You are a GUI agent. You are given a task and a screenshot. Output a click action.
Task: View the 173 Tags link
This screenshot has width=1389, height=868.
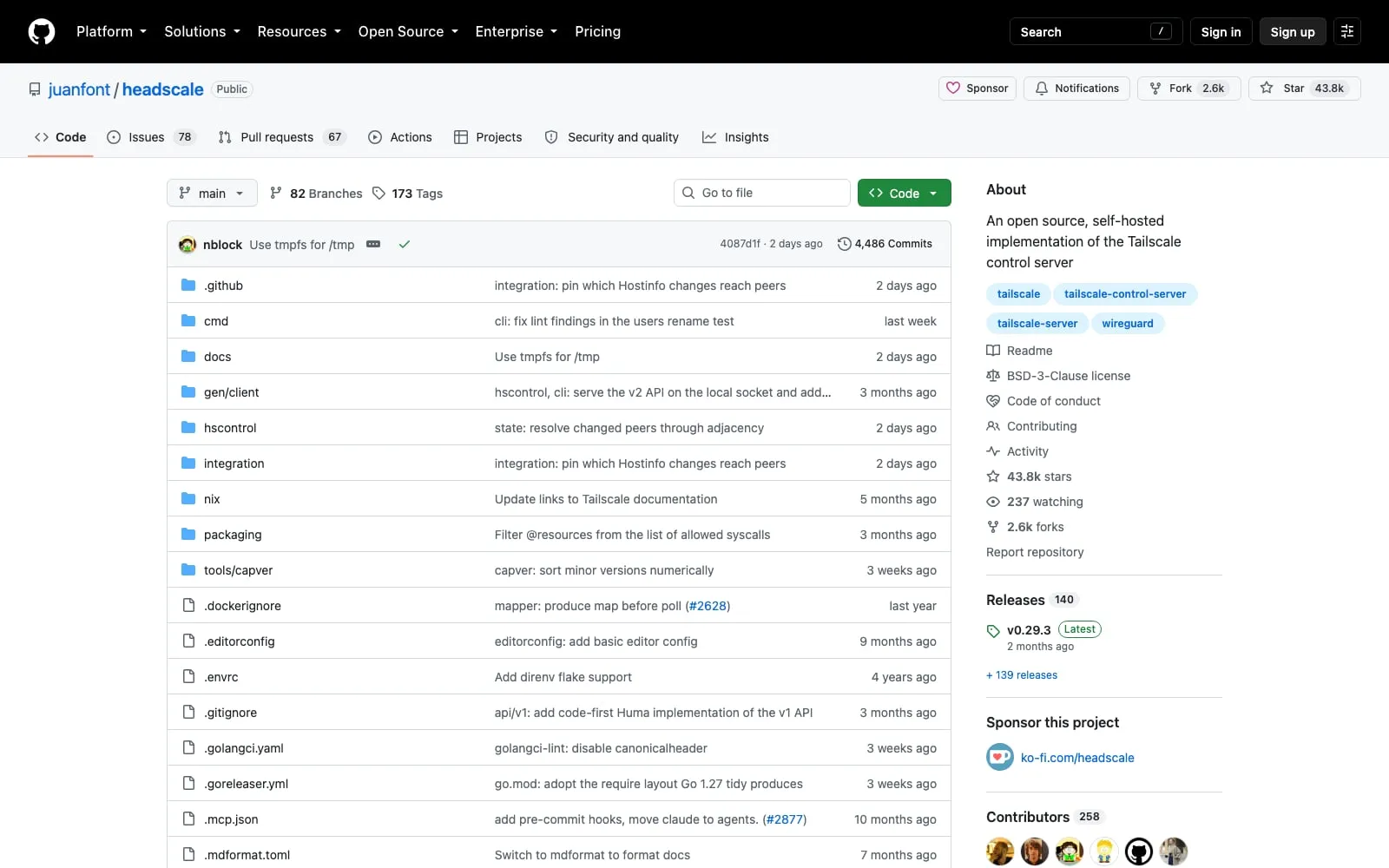point(407,193)
